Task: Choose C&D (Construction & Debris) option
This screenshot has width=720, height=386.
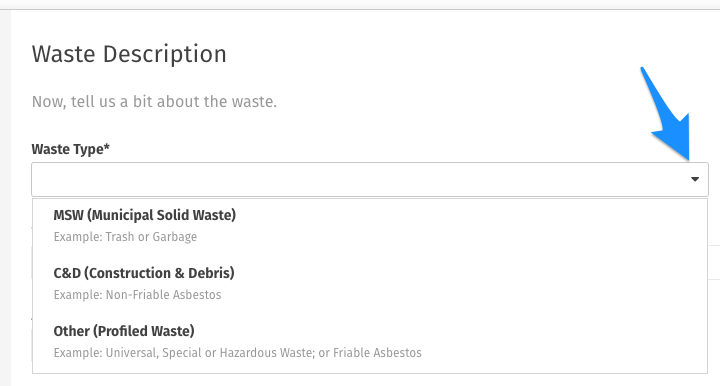Action: click(370, 283)
